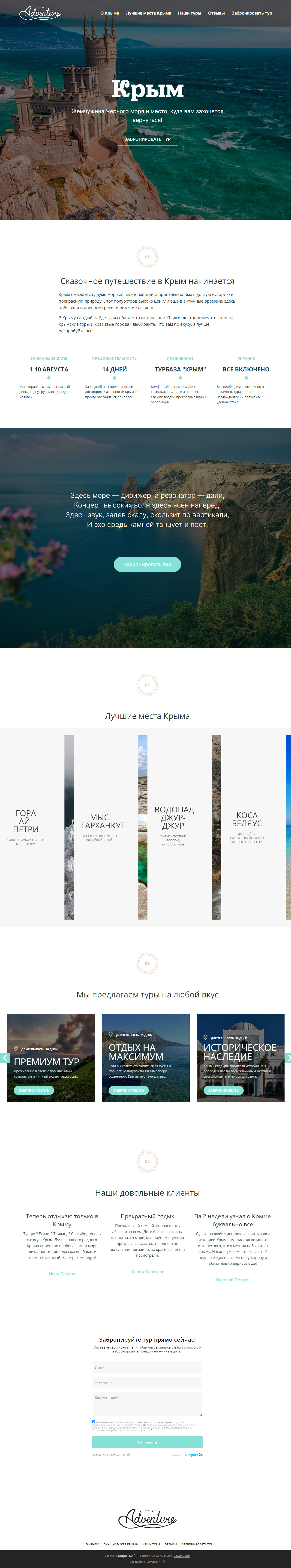Click the location pin on 'Отдых на максимум' card

click(111, 1034)
